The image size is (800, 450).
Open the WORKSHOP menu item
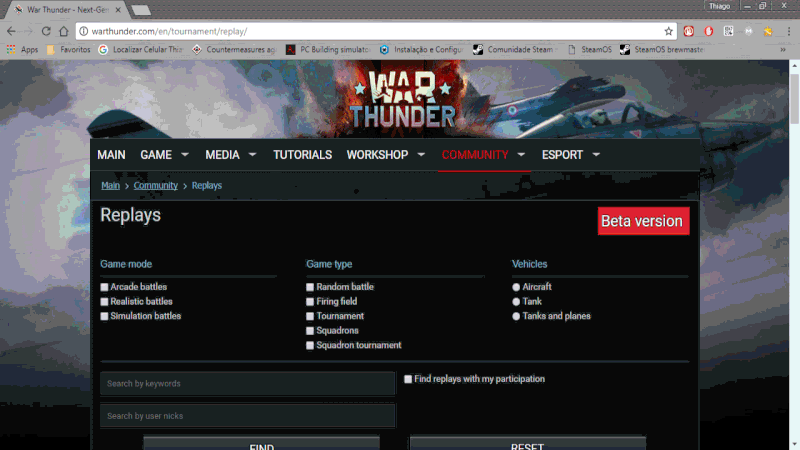pos(378,155)
